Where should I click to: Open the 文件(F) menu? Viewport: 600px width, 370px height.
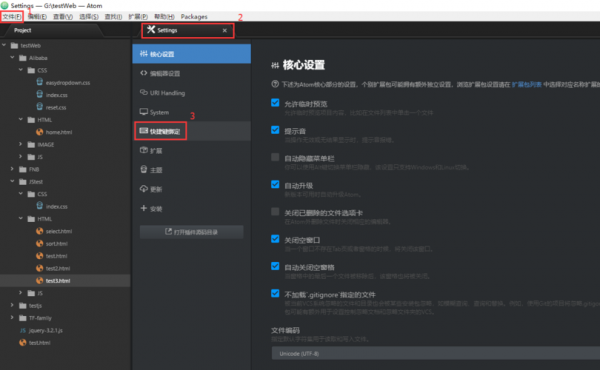tap(12, 17)
